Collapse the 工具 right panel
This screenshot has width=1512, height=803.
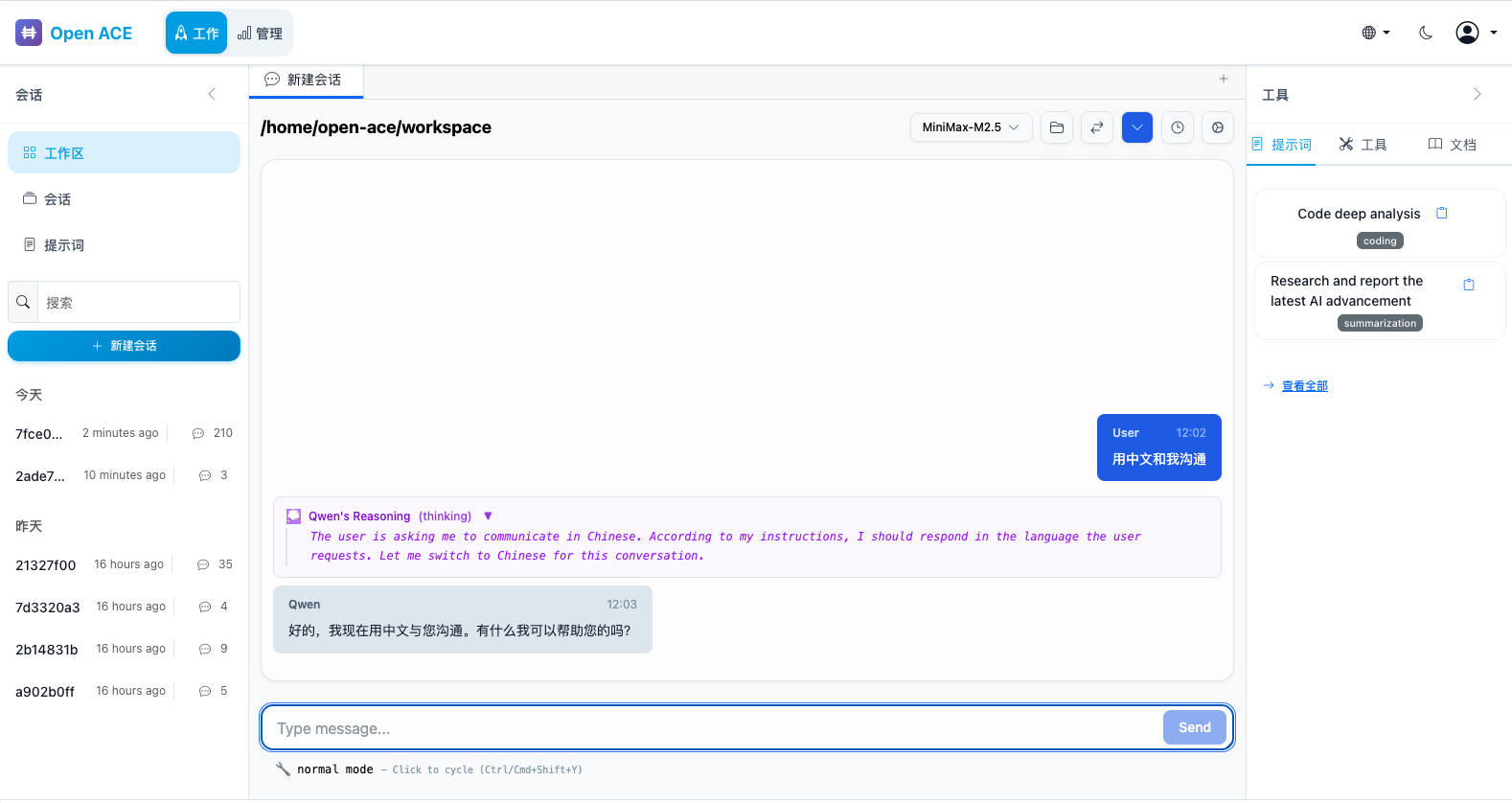[1477, 94]
